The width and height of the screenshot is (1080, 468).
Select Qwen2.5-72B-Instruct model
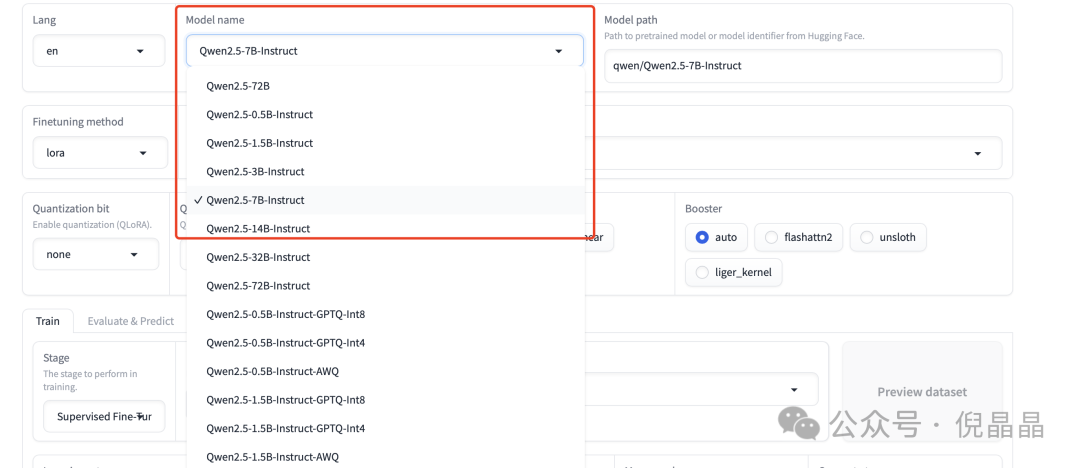pos(386,285)
